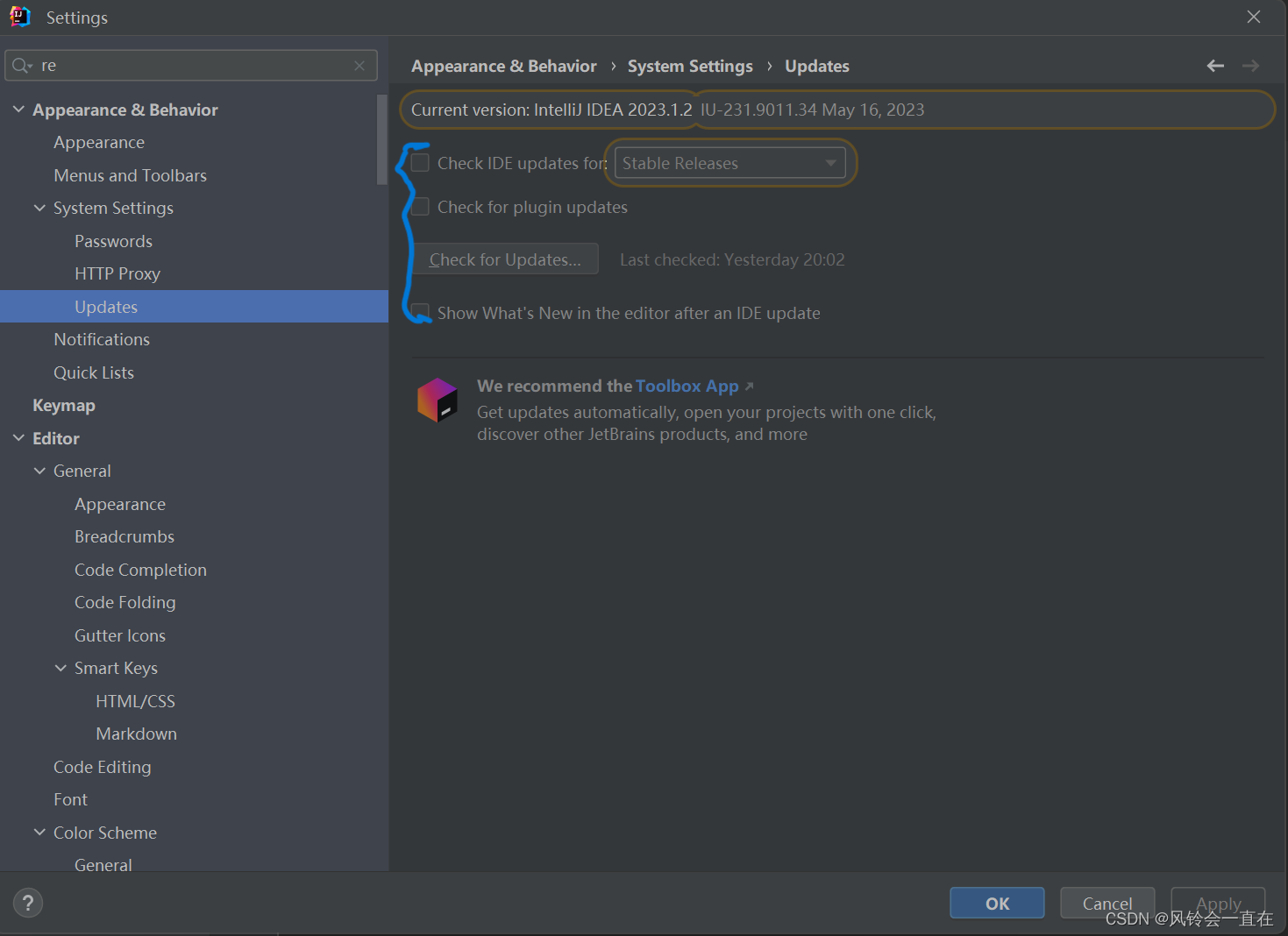Select HTML/CSS under Smart Keys
Screen dimensions: 1288x936
[x=136, y=701]
